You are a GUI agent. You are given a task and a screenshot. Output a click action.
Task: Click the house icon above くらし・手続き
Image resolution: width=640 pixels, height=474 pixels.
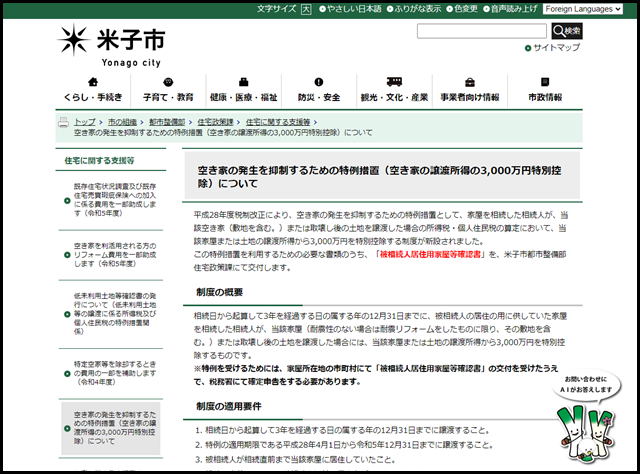click(x=93, y=82)
